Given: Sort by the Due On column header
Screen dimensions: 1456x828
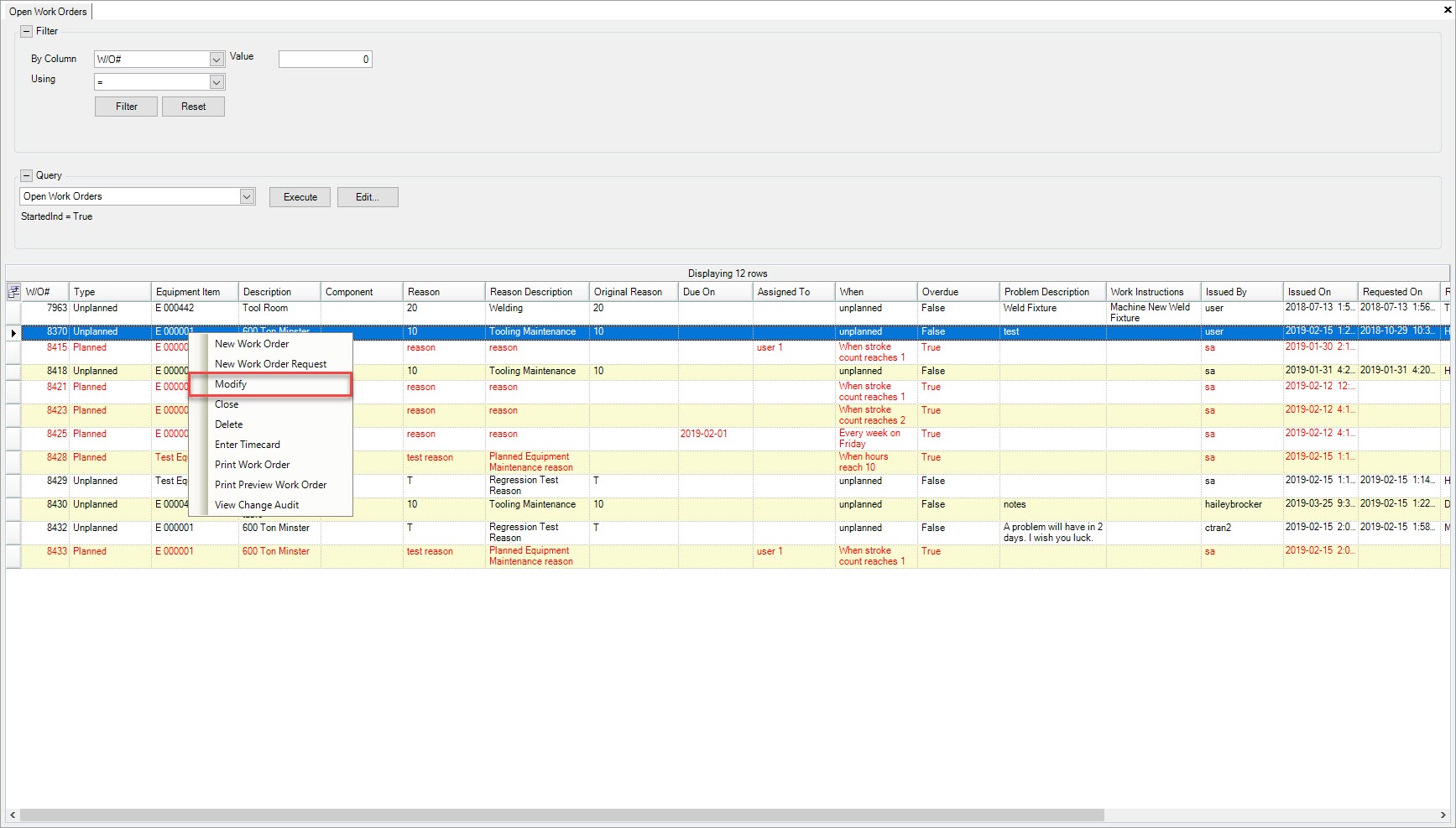Looking at the screenshot, I should tap(716, 292).
